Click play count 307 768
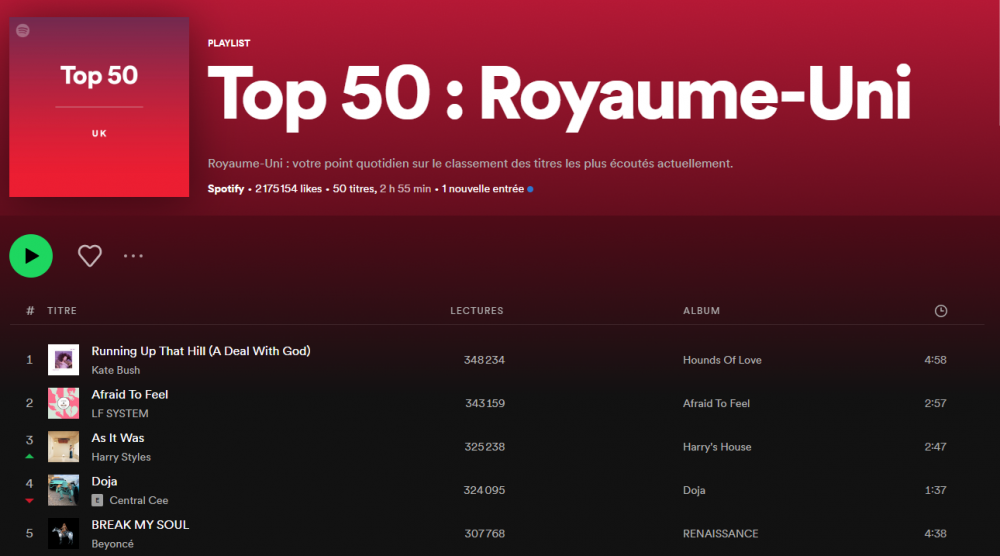 [484, 533]
